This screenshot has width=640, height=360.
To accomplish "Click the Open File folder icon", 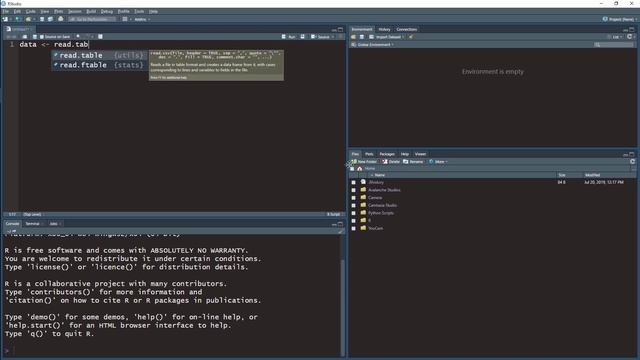I will pos(28,19).
